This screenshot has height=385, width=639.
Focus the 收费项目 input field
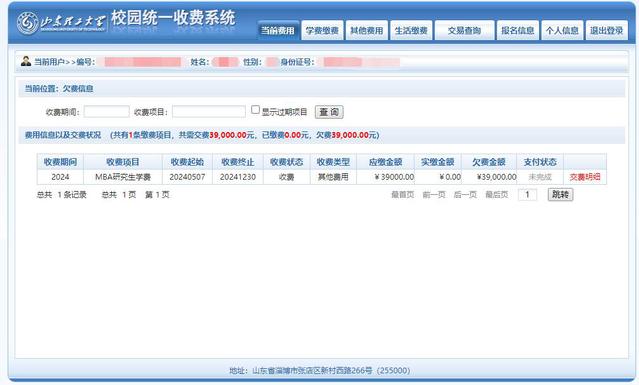[x=209, y=112]
